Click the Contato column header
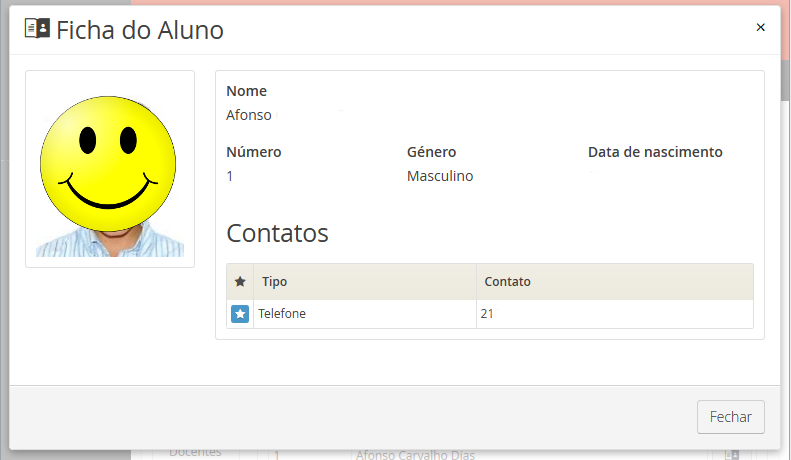 (x=507, y=282)
